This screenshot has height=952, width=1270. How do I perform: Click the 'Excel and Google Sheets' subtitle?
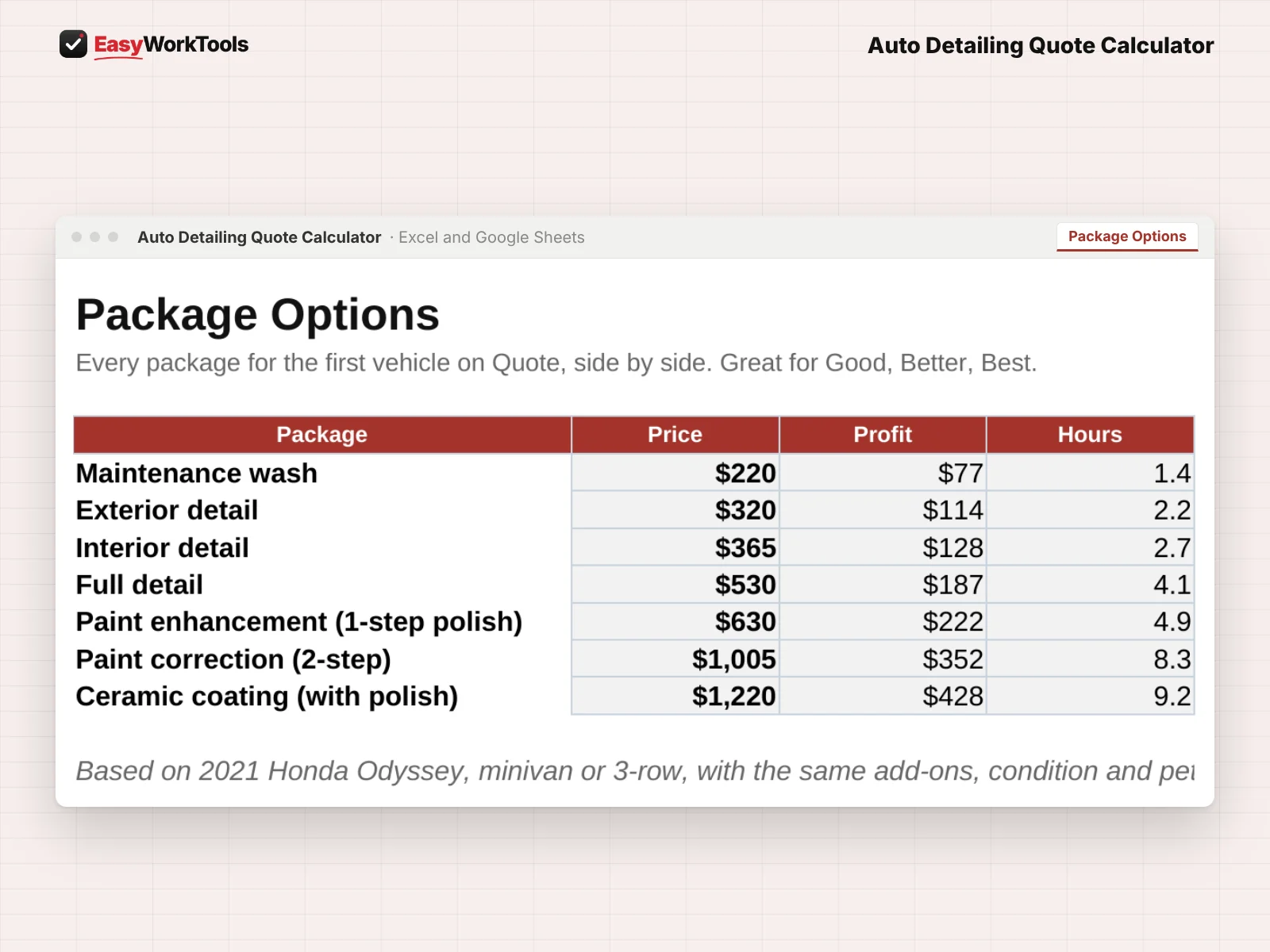coord(491,237)
